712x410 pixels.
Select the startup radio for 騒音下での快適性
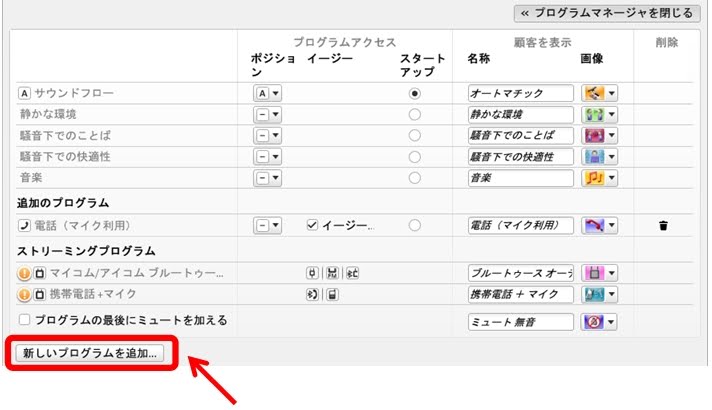(414, 157)
